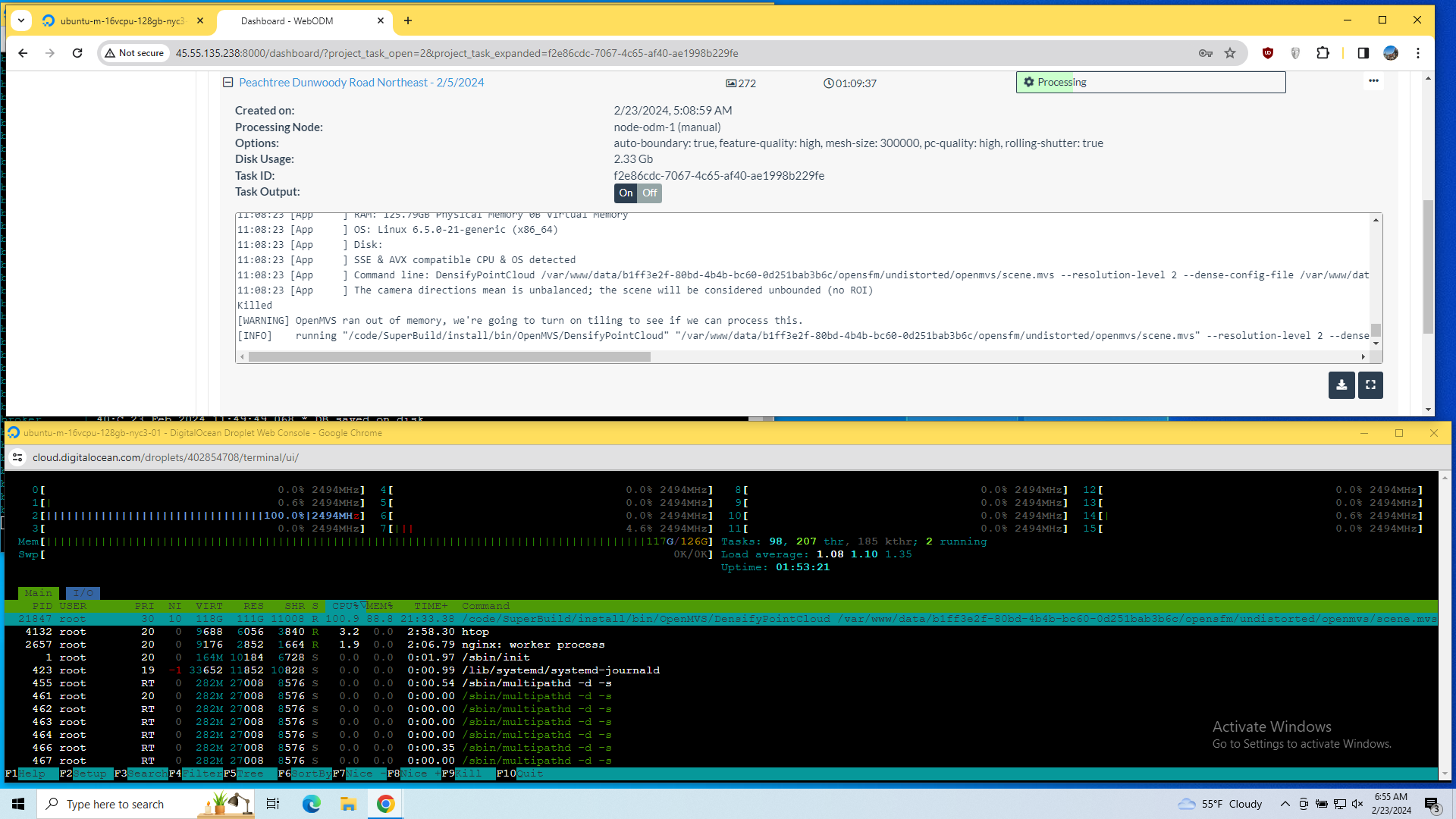The width and height of the screenshot is (1456, 819).
Task: Turn Task Output Off
Action: [650, 193]
